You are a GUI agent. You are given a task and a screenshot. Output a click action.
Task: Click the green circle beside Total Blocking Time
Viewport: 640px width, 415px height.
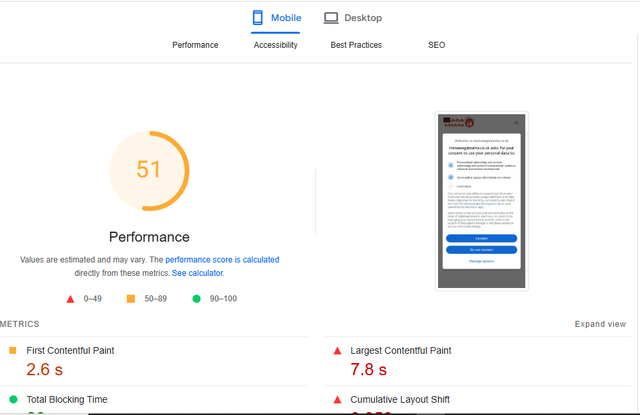coord(13,399)
